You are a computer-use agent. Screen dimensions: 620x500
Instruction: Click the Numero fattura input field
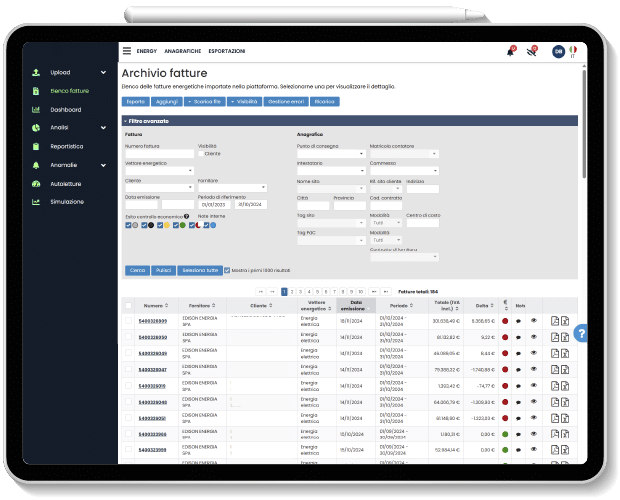(x=159, y=154)
